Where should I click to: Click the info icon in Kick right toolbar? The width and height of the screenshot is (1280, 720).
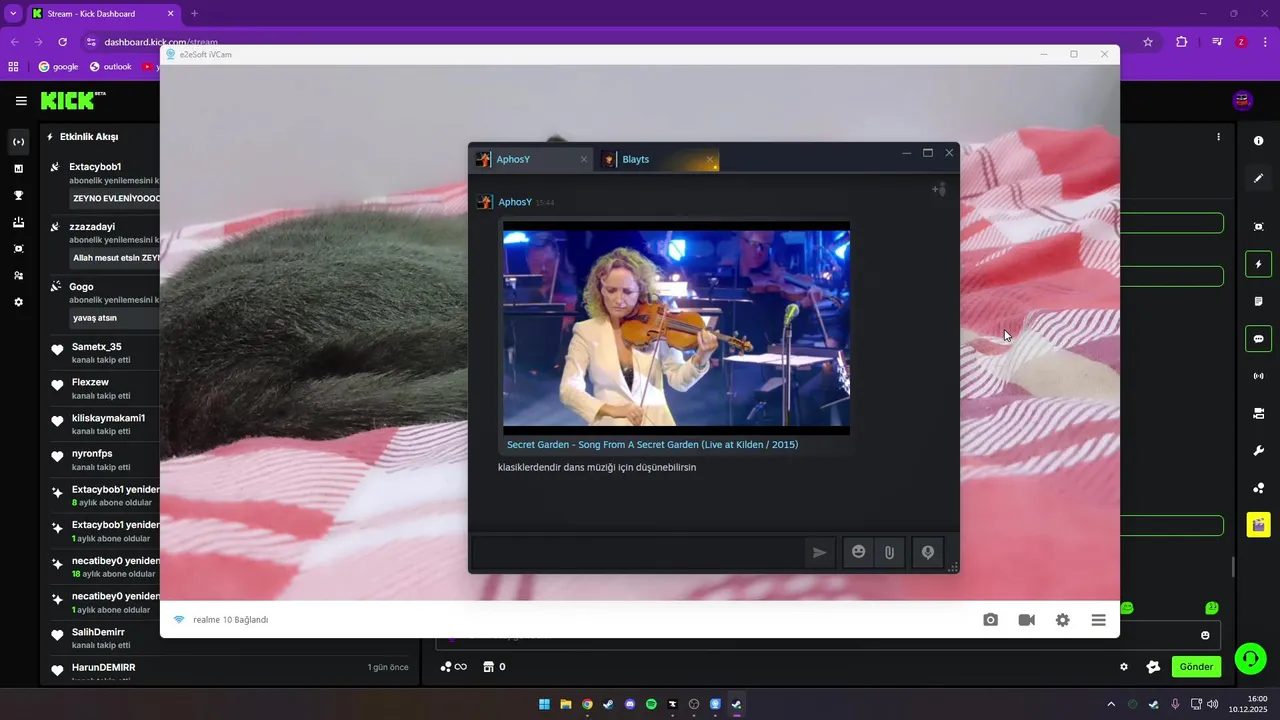pyautogui.click(x=1258, y=141)
